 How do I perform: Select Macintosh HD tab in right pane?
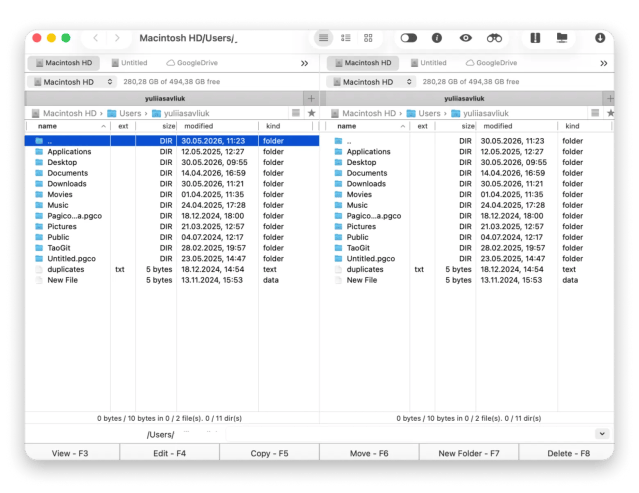363,63
